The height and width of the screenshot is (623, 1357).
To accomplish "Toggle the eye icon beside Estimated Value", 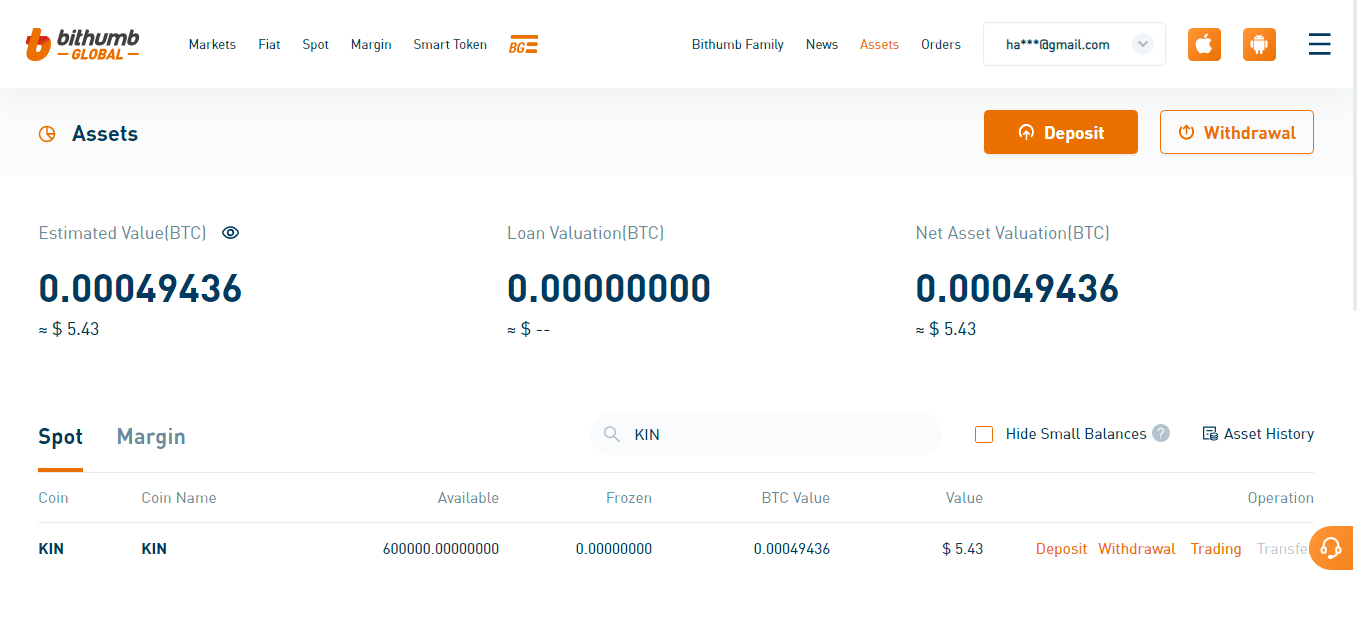I will 231,233.
